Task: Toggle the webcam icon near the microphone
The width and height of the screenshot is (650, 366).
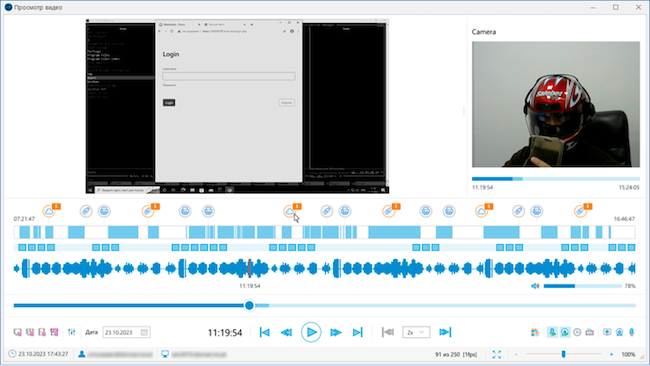Action: click(619, 332)
